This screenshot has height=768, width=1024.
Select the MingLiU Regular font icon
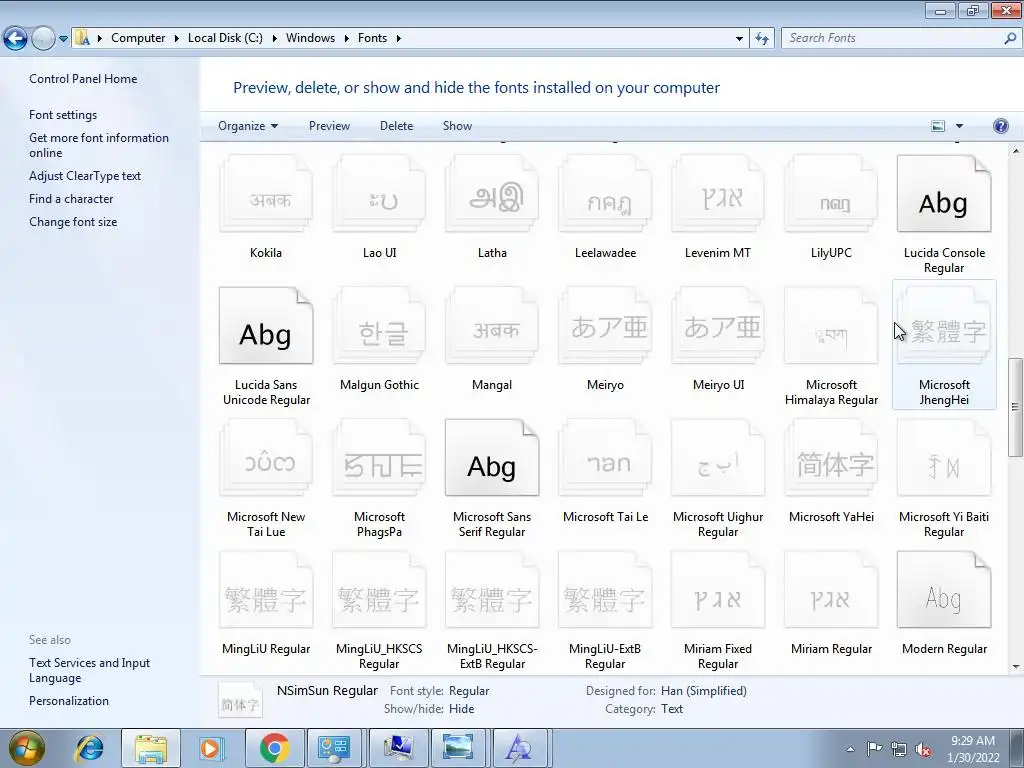[x=266, y=590]
